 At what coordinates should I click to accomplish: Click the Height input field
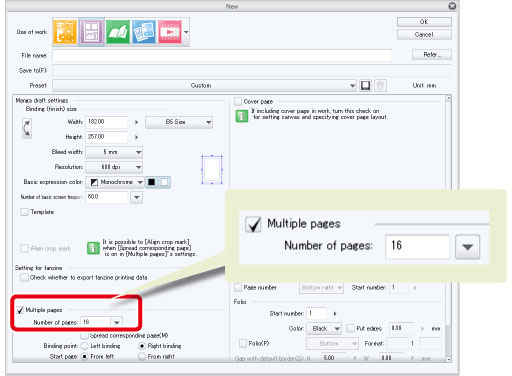[x=106, y=137]
